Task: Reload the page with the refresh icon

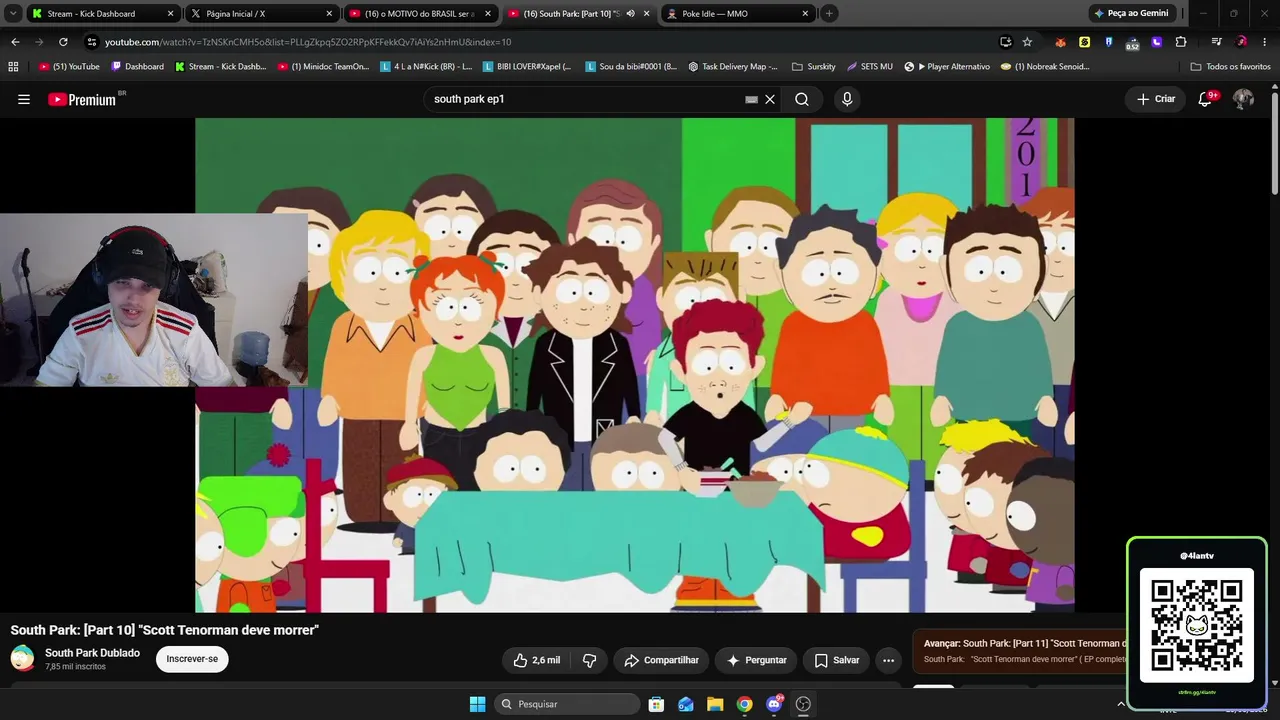Action: [x=63, y=42]
